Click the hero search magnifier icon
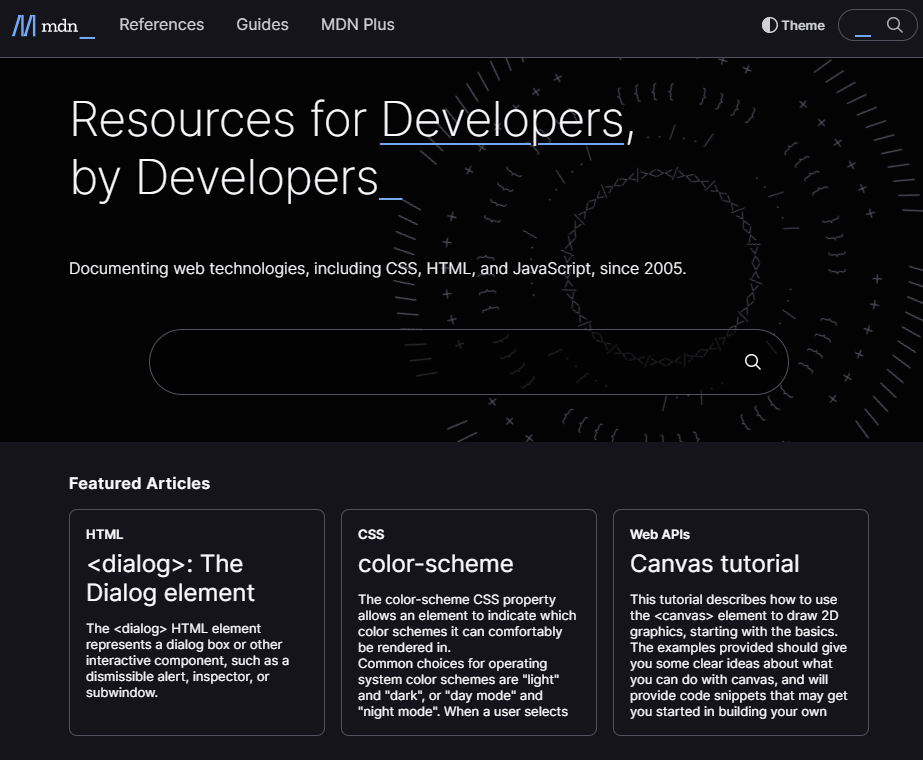Viewport: 923px width, 760px height. click(x=752, y=361)
